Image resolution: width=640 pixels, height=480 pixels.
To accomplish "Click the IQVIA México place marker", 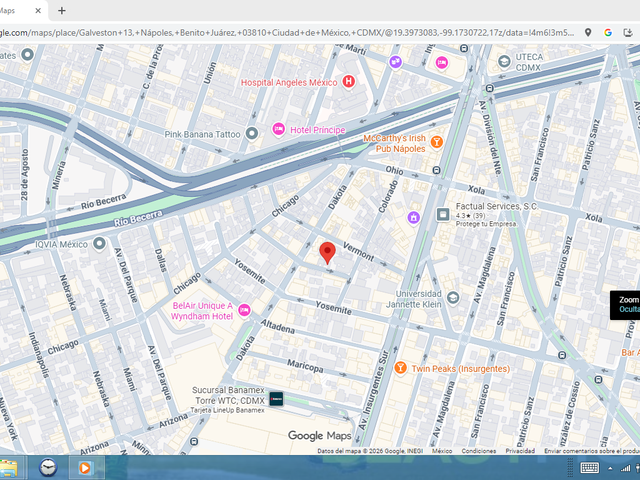I will tap(99, 243).
